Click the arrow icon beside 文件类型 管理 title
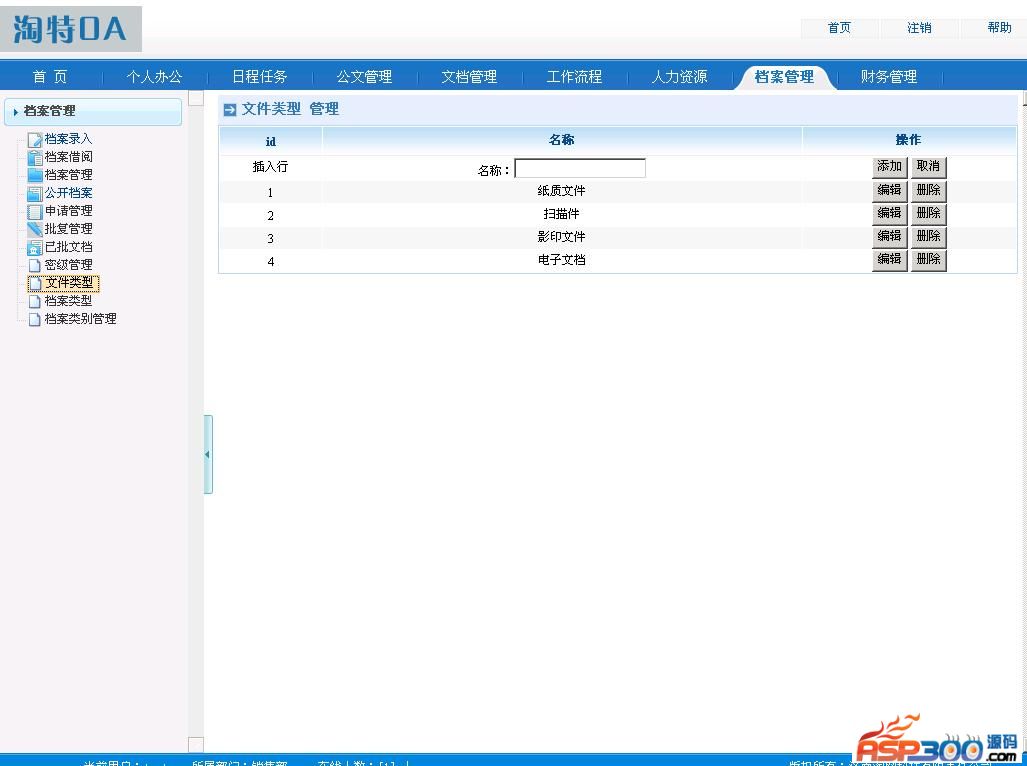The height and width of the screenshot is (766, 1027). pyautogui.click(x=229, y=109)
